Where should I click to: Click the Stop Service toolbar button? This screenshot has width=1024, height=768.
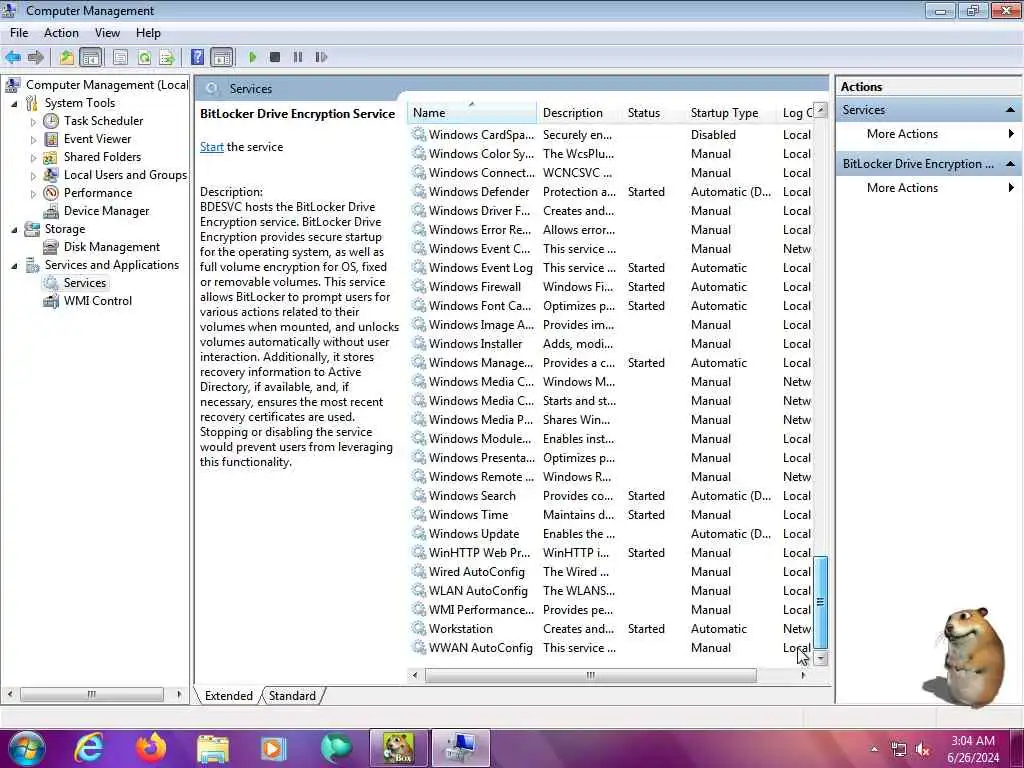point(275,57)
